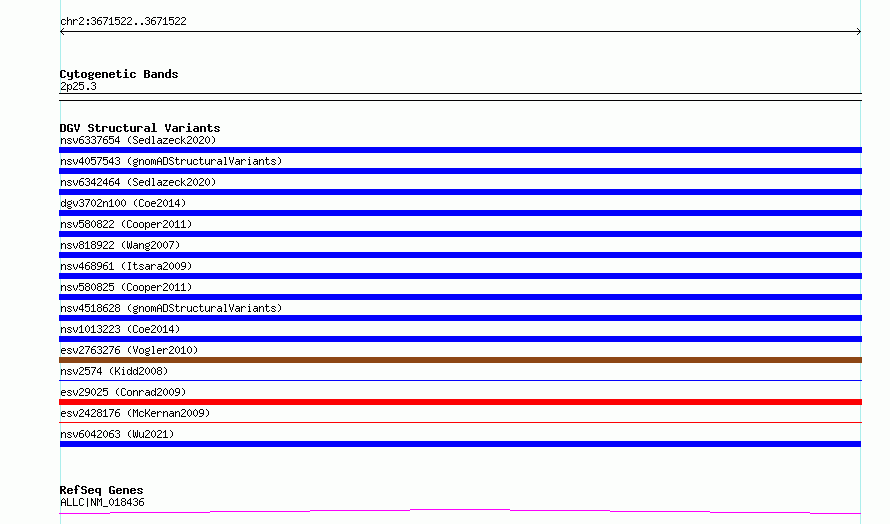Click the chr2:3671522..3671522 coordinate label

pos(123,21)
